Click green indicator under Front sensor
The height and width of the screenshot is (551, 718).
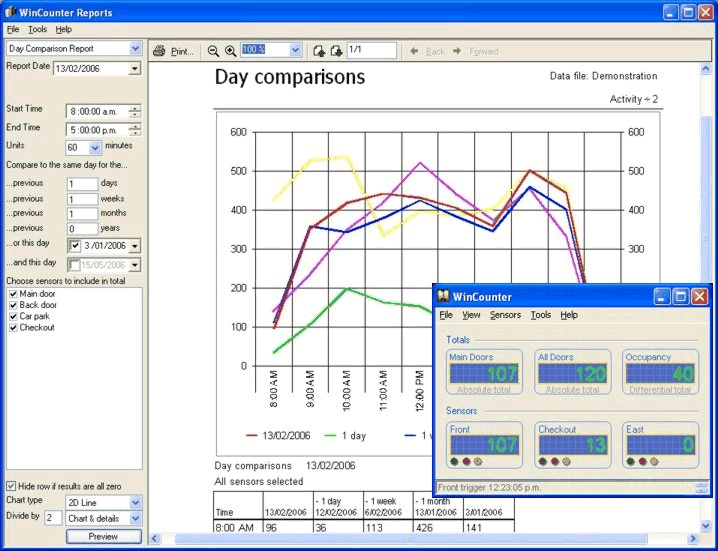coord(454,462)
